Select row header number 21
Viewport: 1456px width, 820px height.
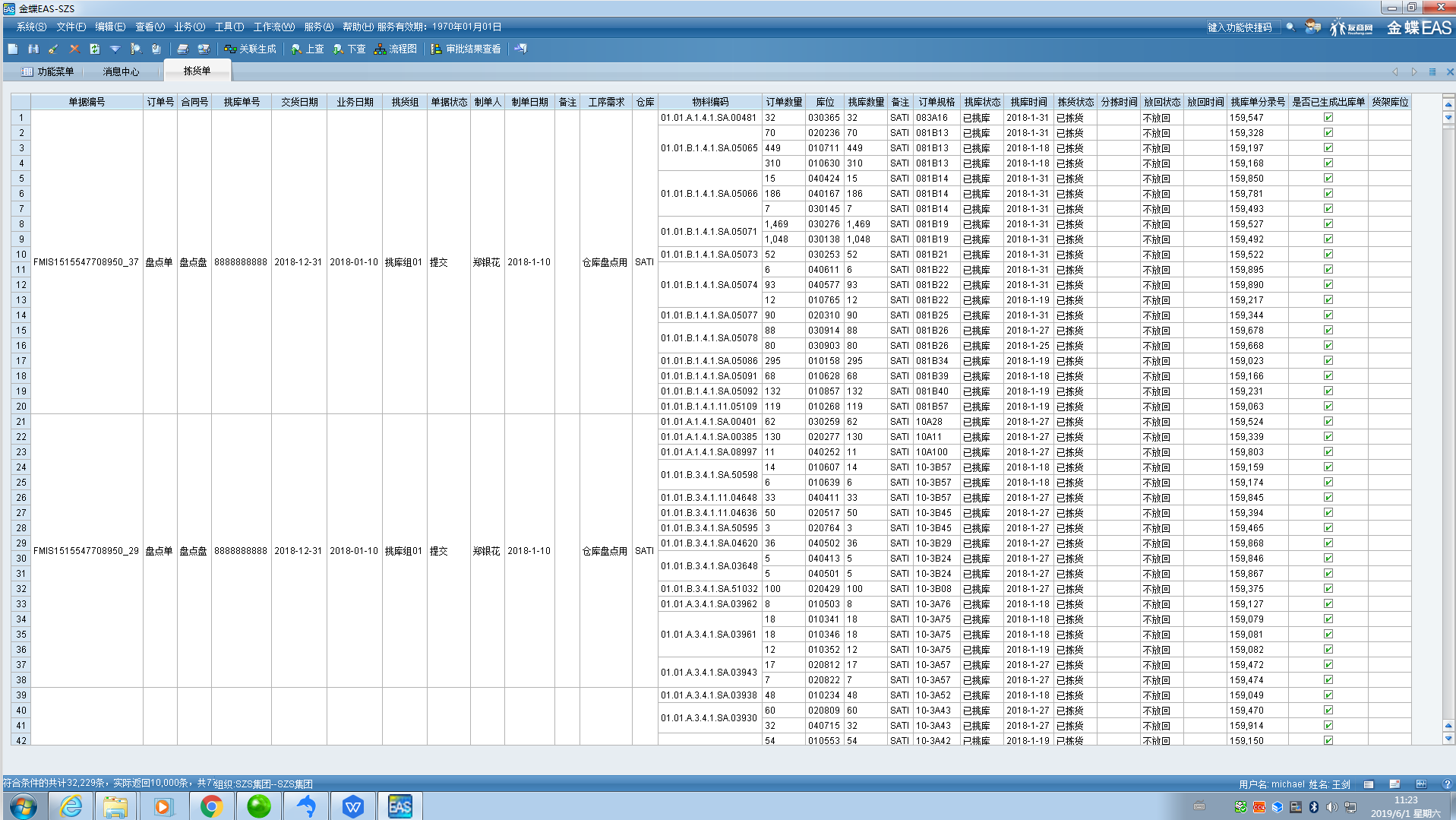[x=21, y=422]
